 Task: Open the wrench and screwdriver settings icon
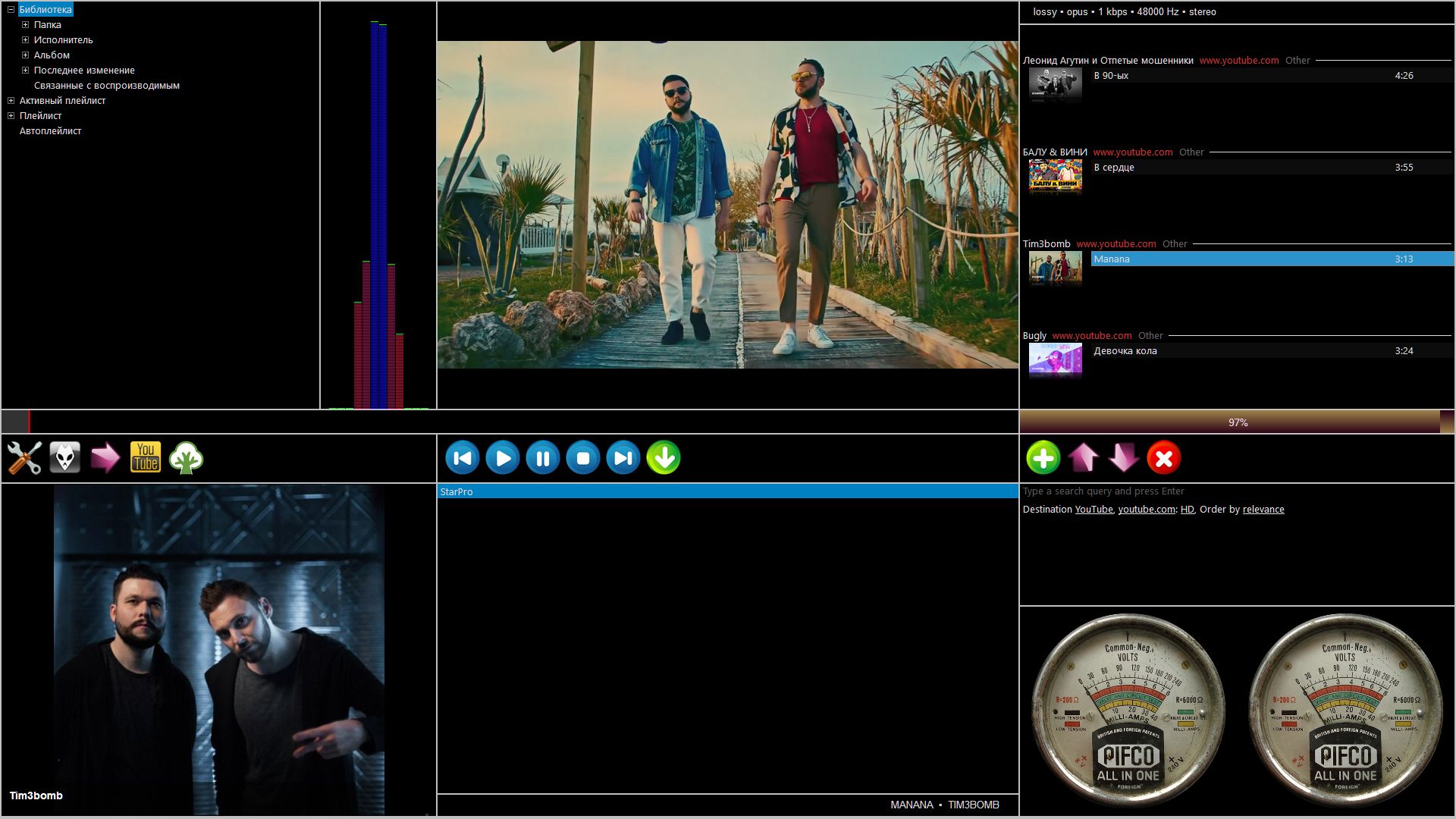(24, 458)
